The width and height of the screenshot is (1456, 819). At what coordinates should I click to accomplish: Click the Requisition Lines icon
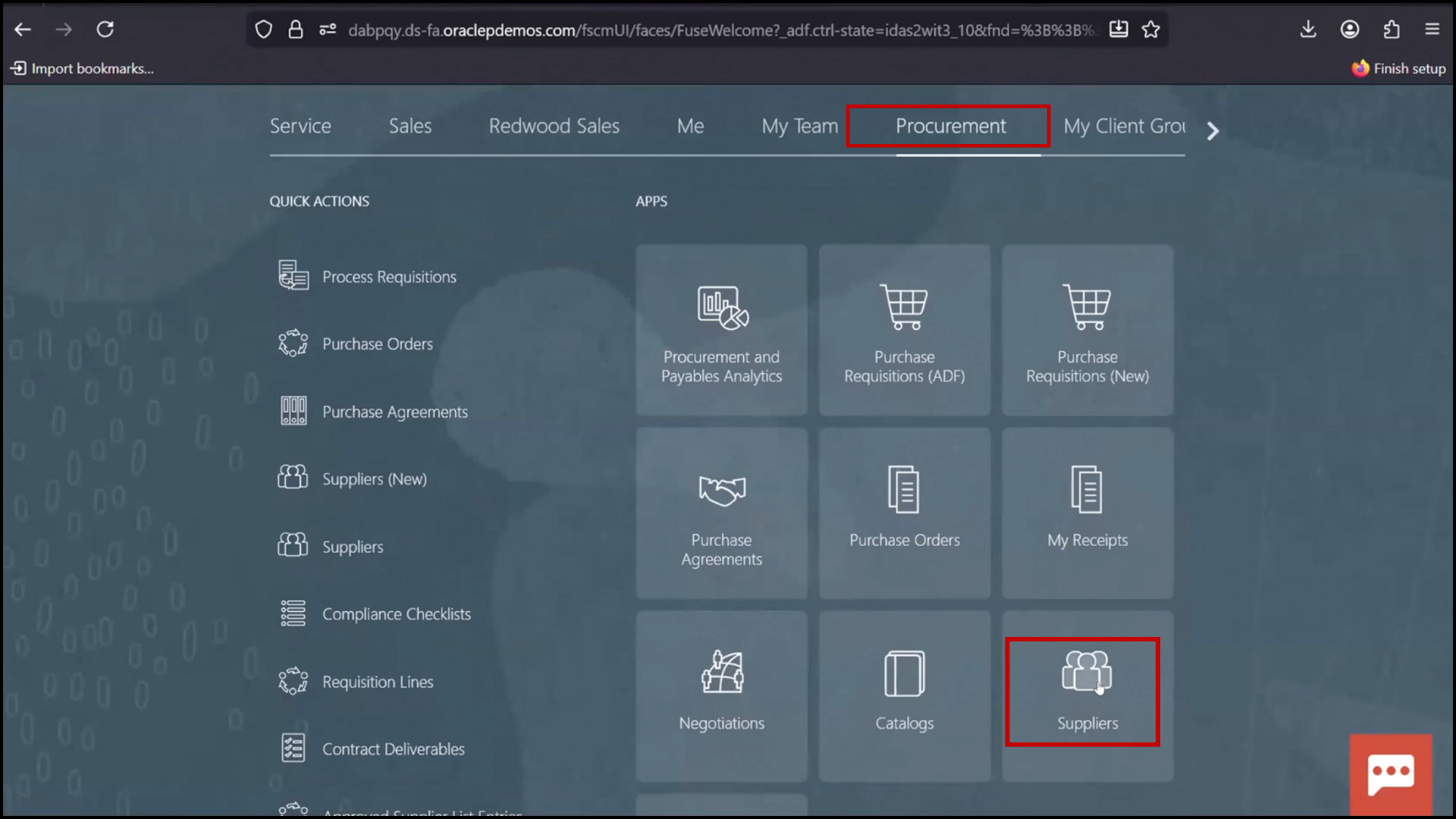[x=293, y=681]
